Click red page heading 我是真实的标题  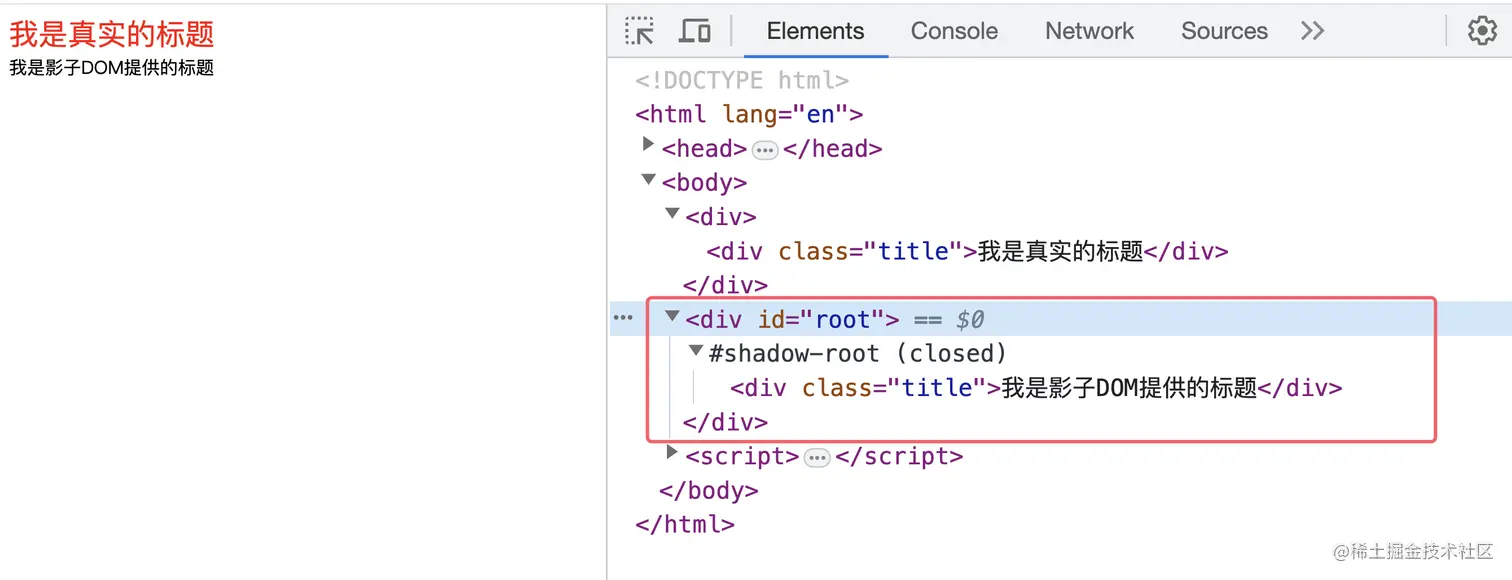(x=112, y=34)
